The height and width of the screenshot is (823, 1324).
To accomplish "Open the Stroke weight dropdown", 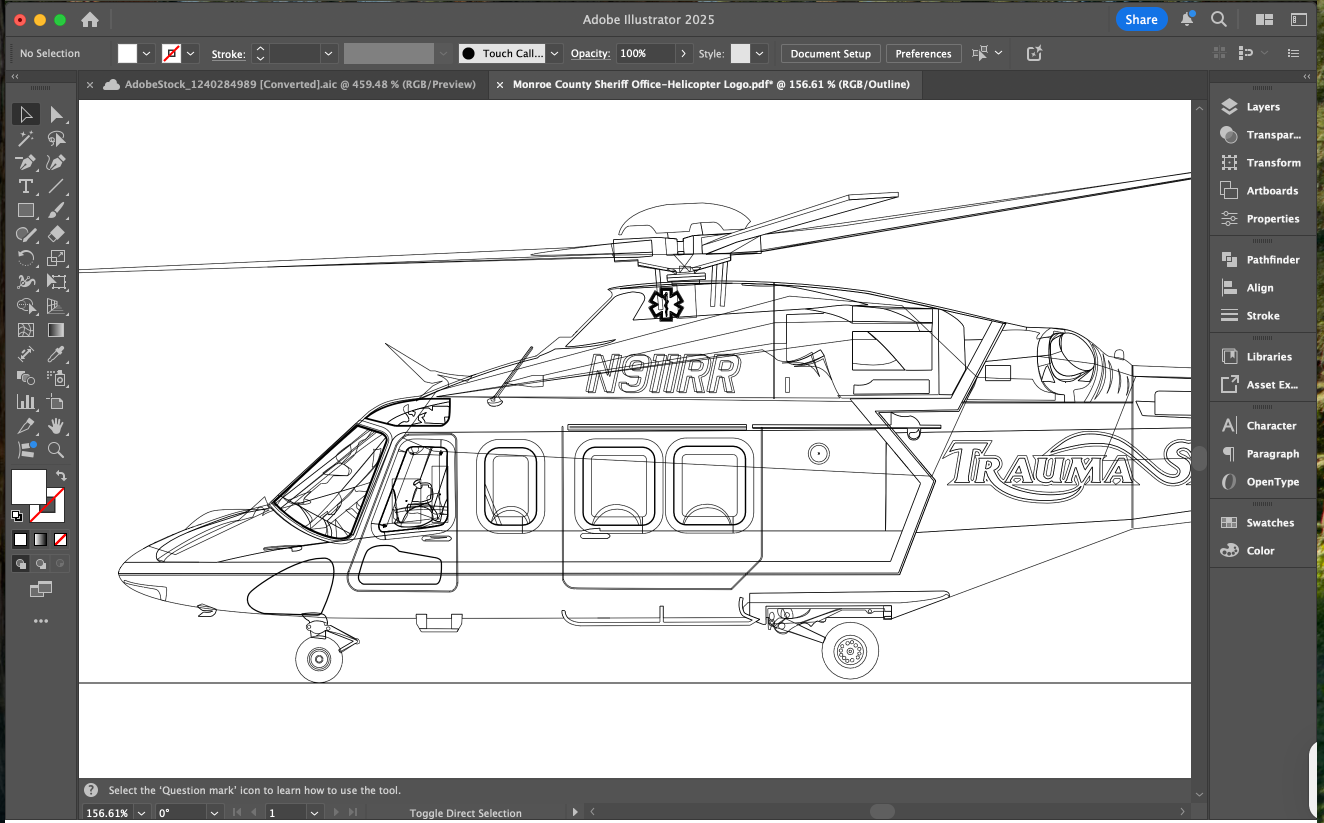I will [x=328, y=53].
